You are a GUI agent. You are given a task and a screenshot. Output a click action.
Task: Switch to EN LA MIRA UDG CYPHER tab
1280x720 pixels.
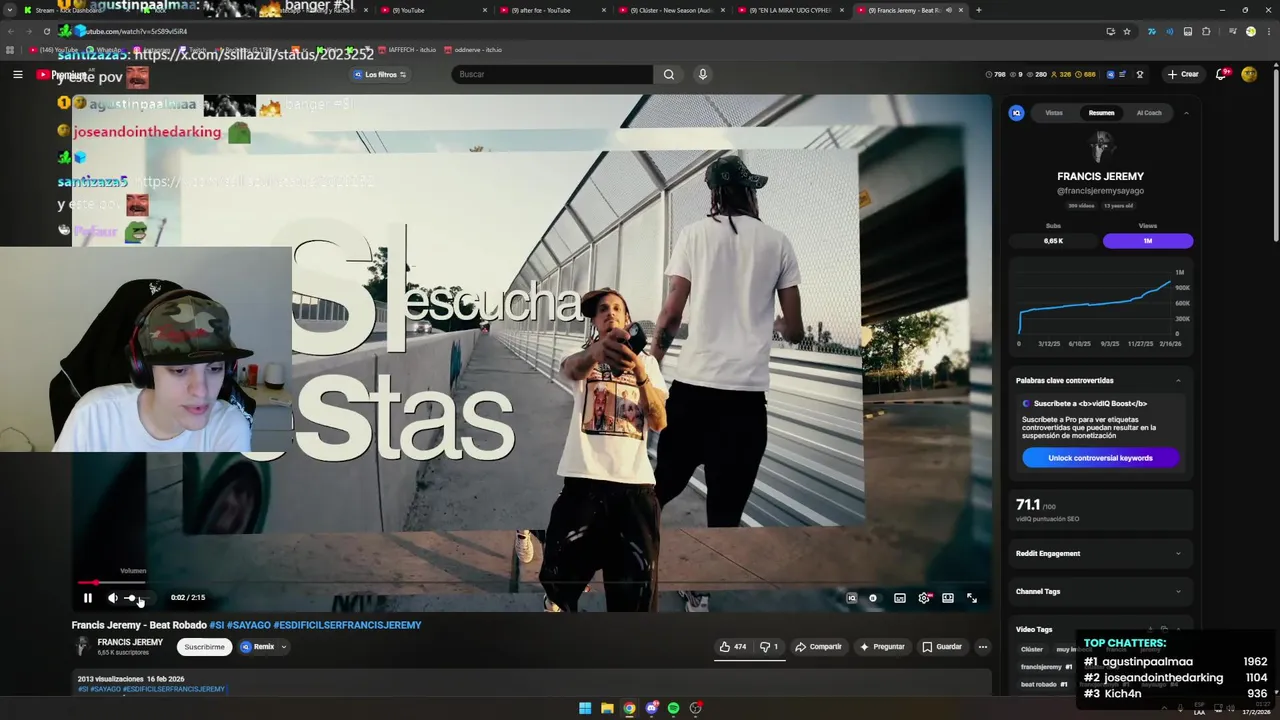click(x=790, y=10)
